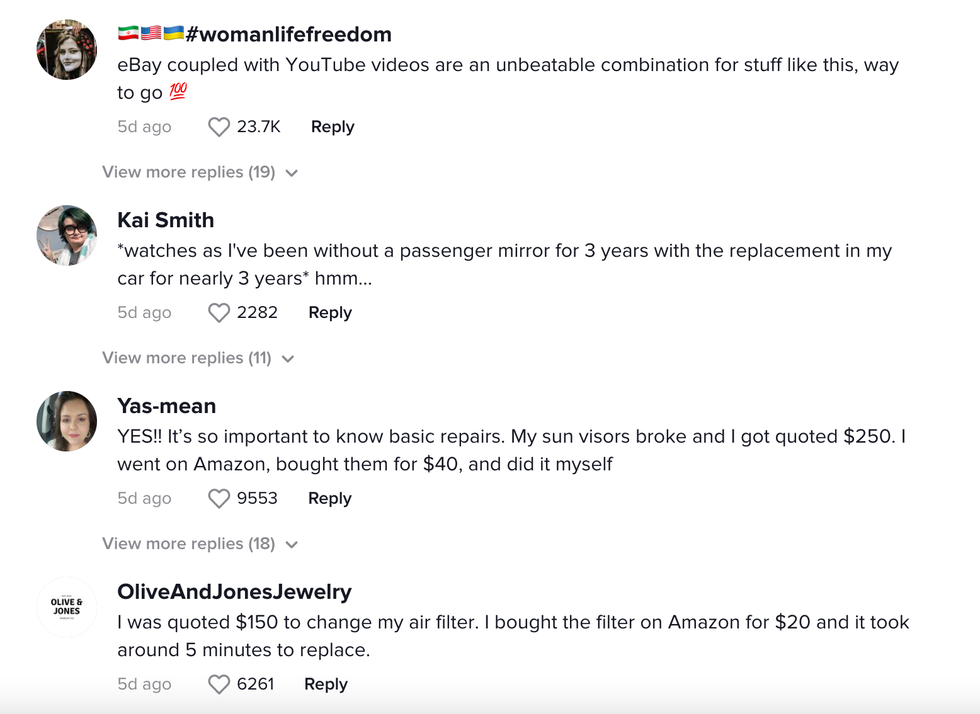Click Yas-mean's profile avatar
This screenshot has width=980, height=714.
coord(66,421)
